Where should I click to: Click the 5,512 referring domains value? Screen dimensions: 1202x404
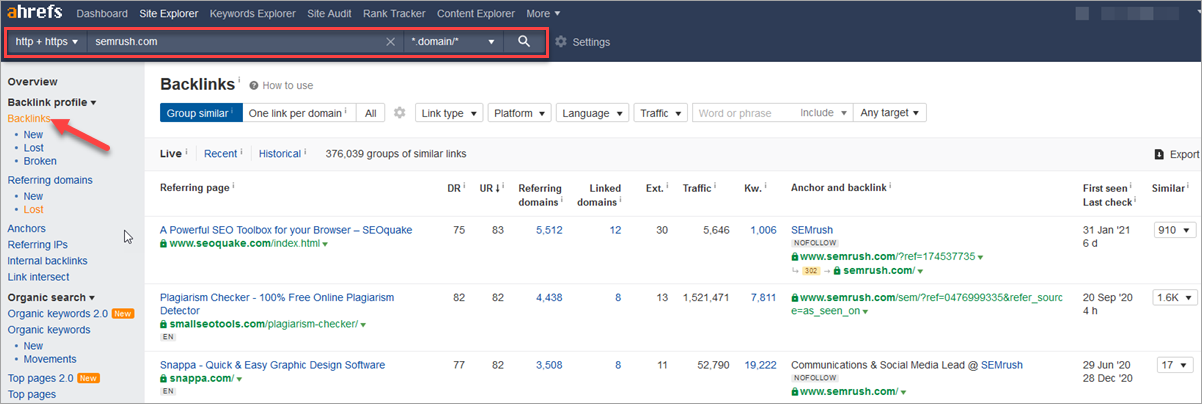point(549,230)
